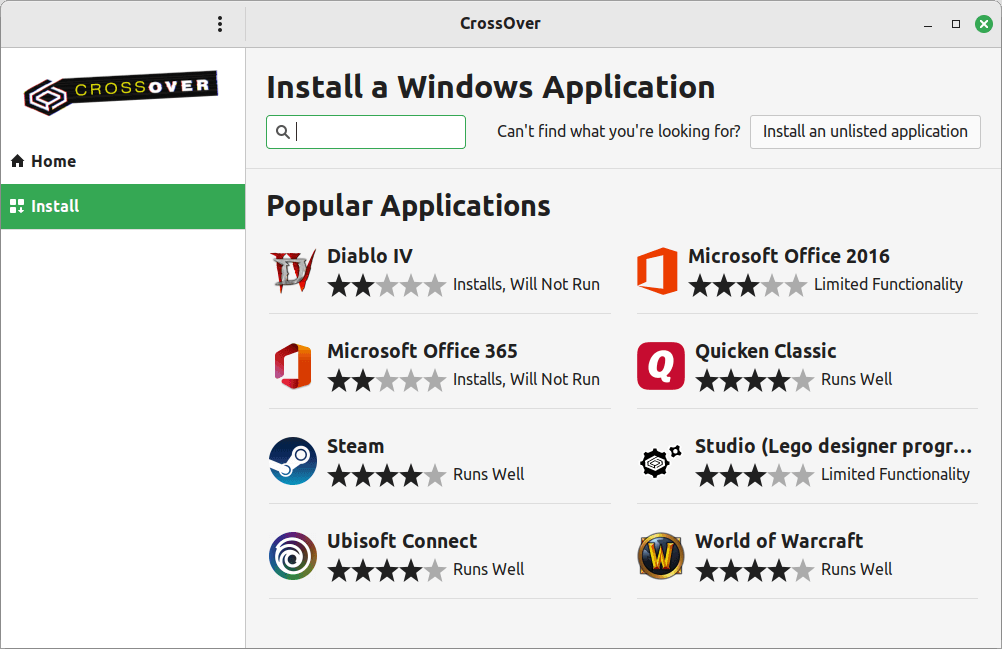Open the World of Warcraft icon
Image resolution: width=1002 pixels, height=649 pixels.
[x=661, y=556]
